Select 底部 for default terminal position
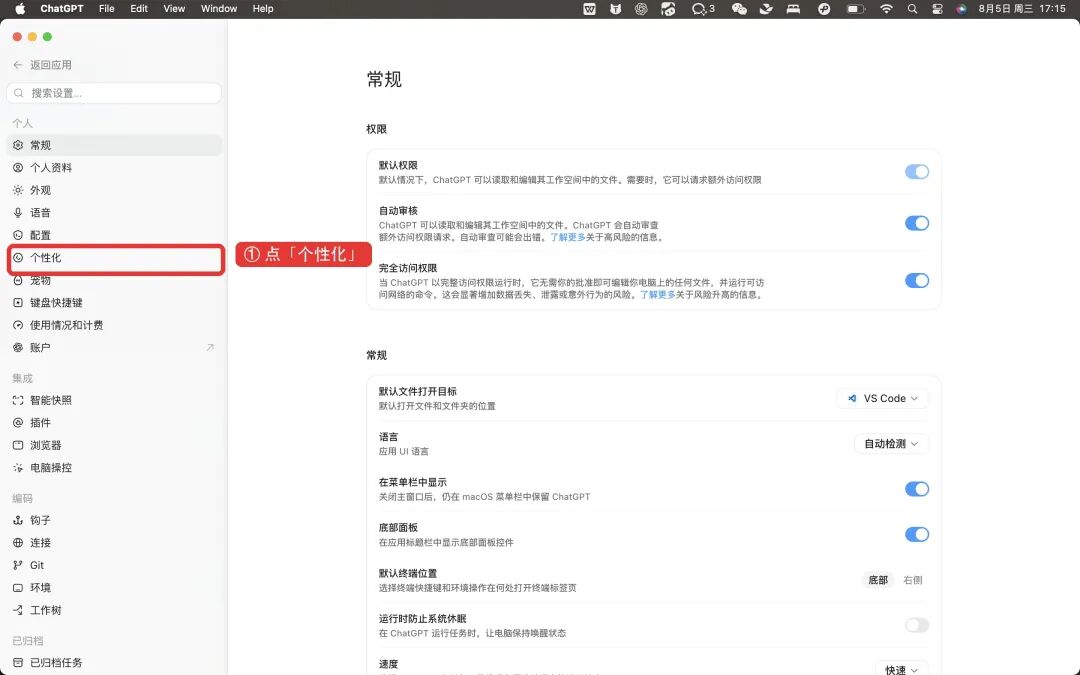1080x675 pixels. [x=878, y=580]
